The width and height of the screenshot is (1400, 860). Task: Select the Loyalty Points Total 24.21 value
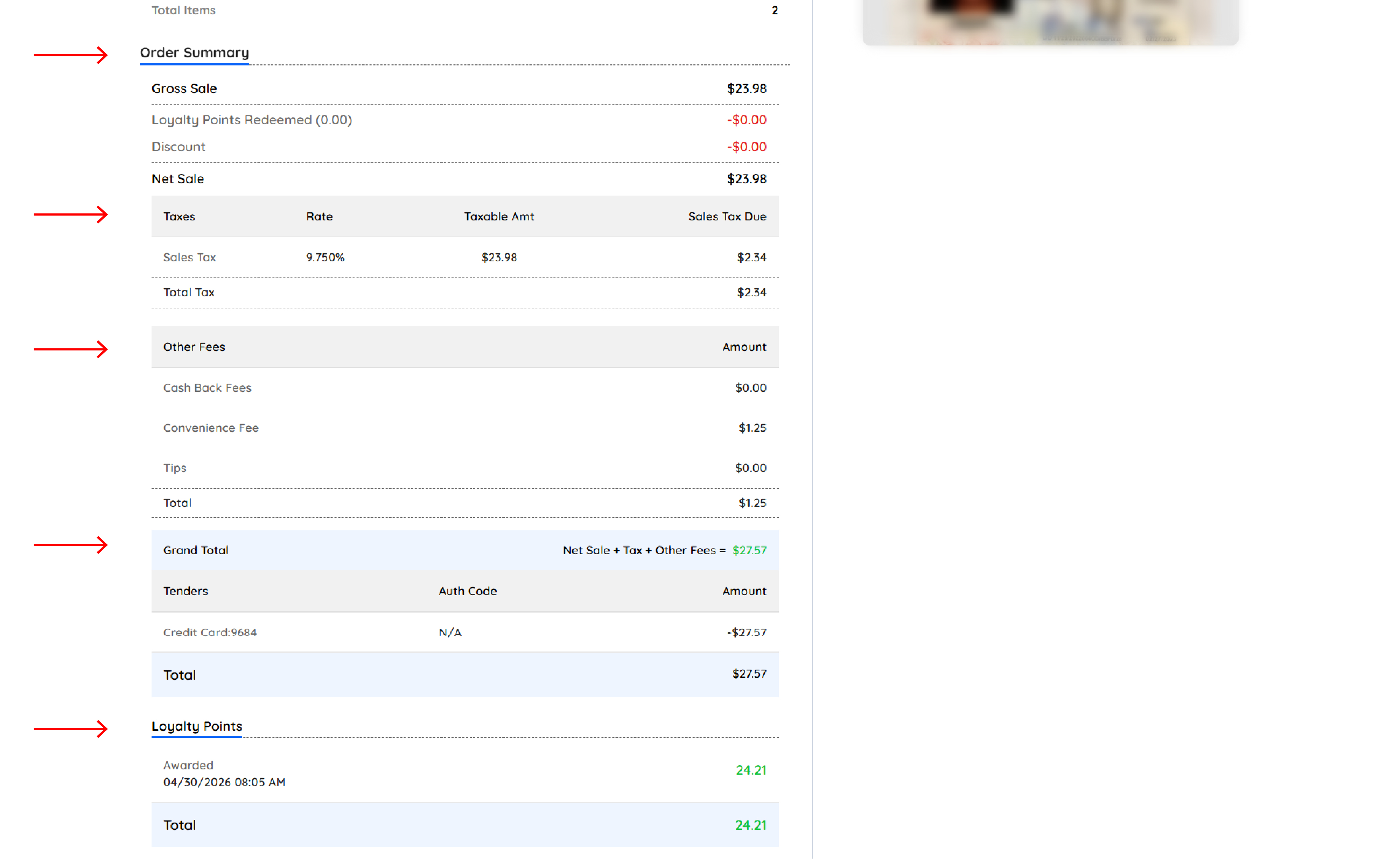click(750, 825)
